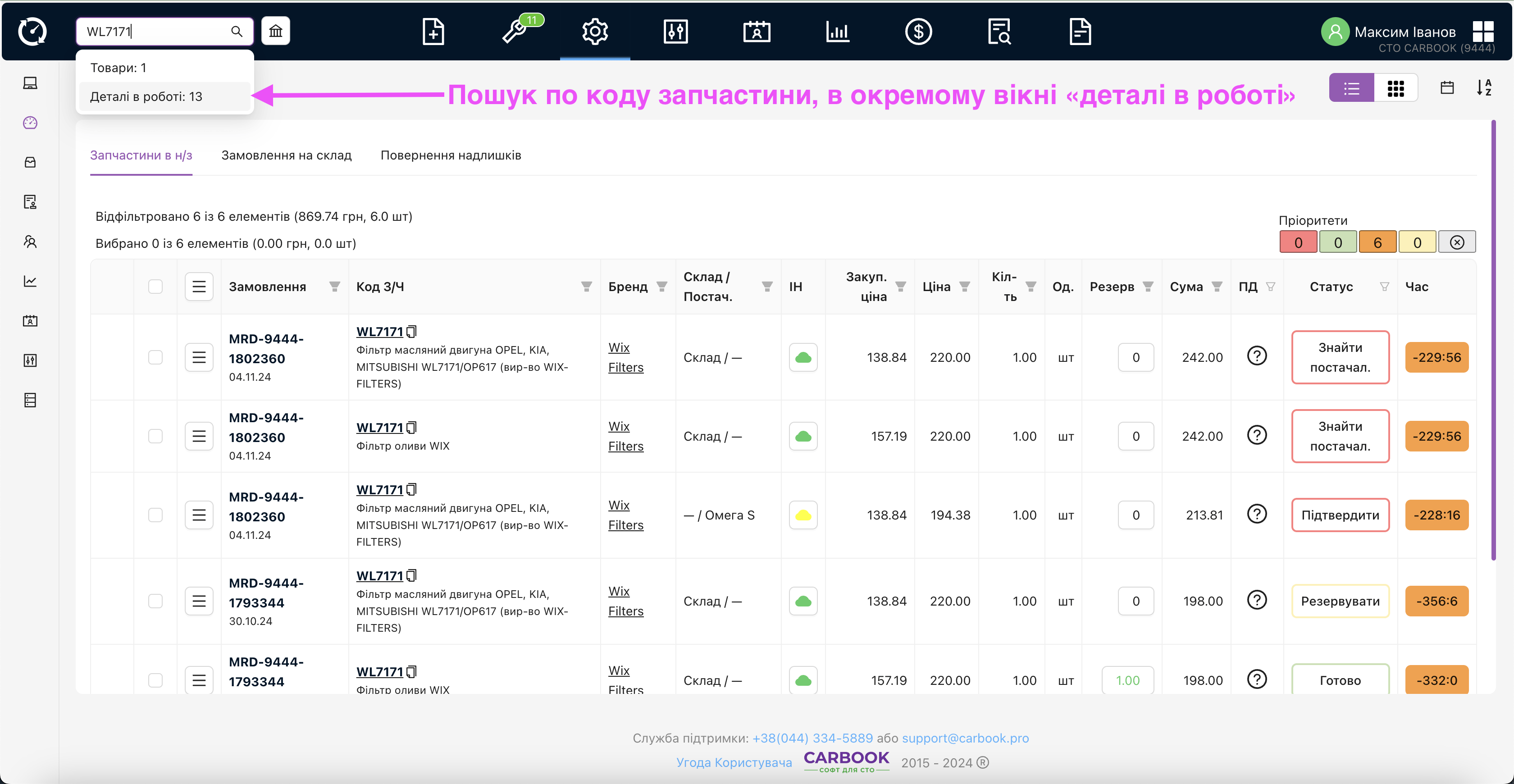Screen dimensions: 1514x784
Task: Open filter on Замовлення column
Action: [x=334, y=287]
